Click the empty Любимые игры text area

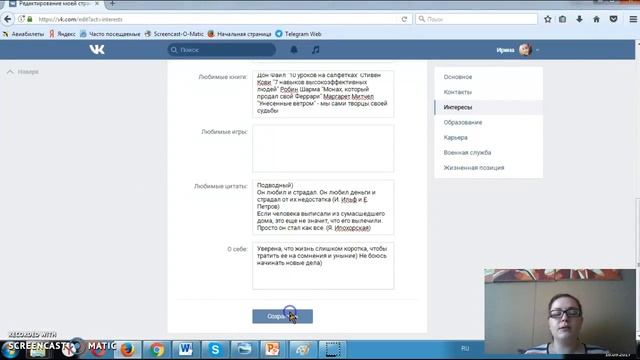[323, 149]
